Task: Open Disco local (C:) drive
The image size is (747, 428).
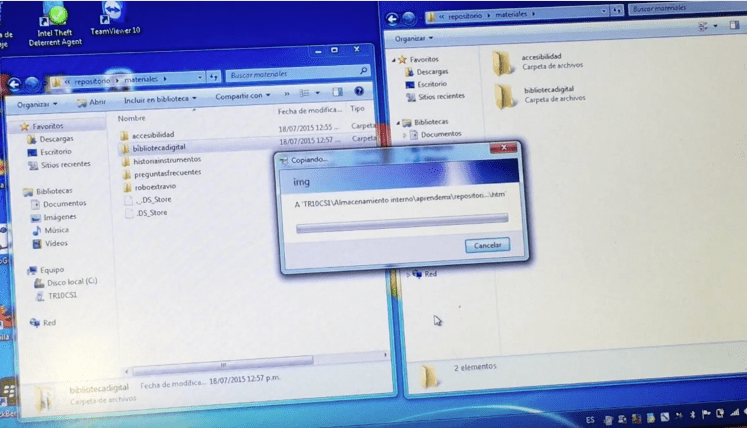Action: (x=66, y=282)
